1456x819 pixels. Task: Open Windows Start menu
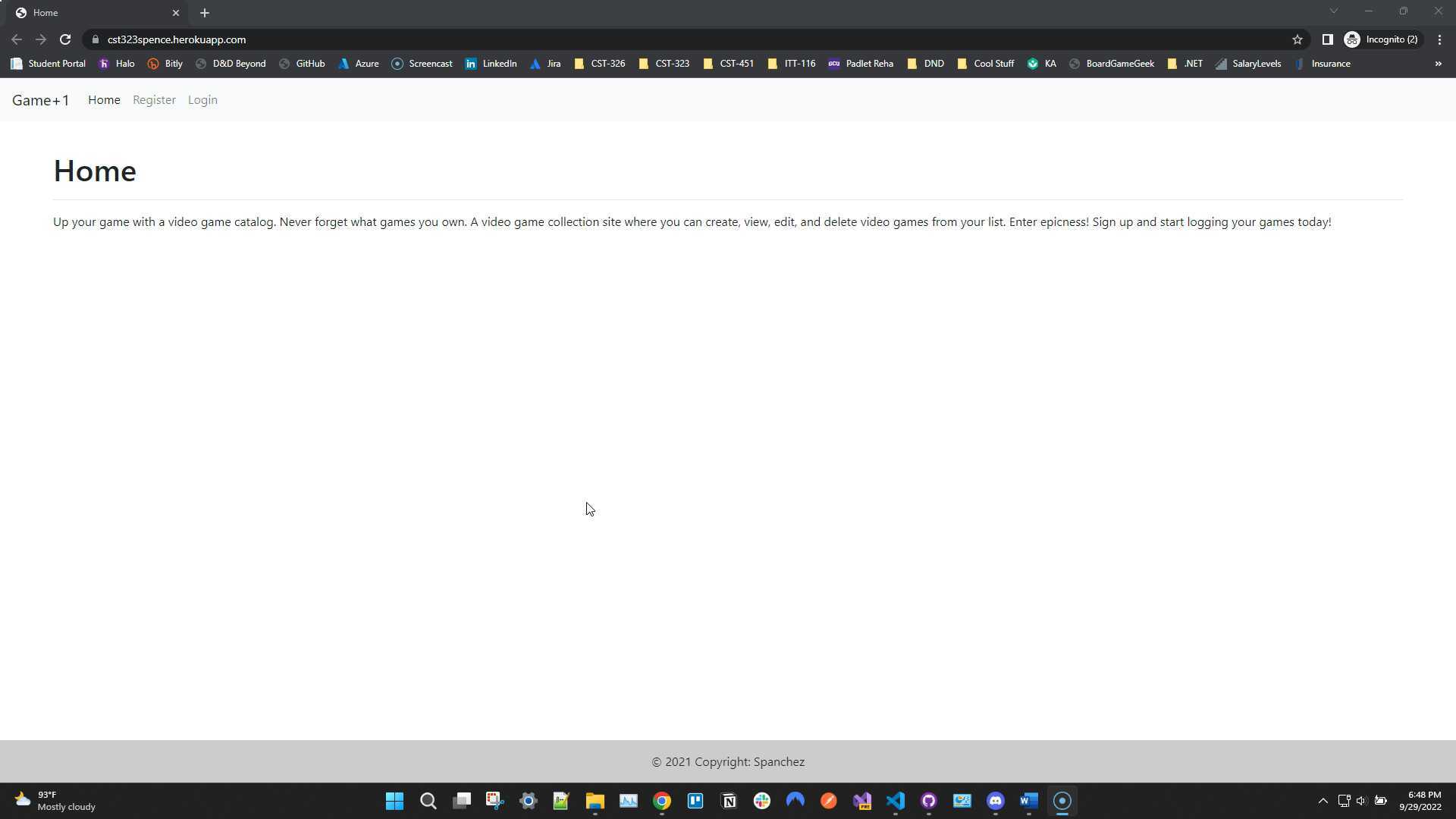tap(394, 801)
